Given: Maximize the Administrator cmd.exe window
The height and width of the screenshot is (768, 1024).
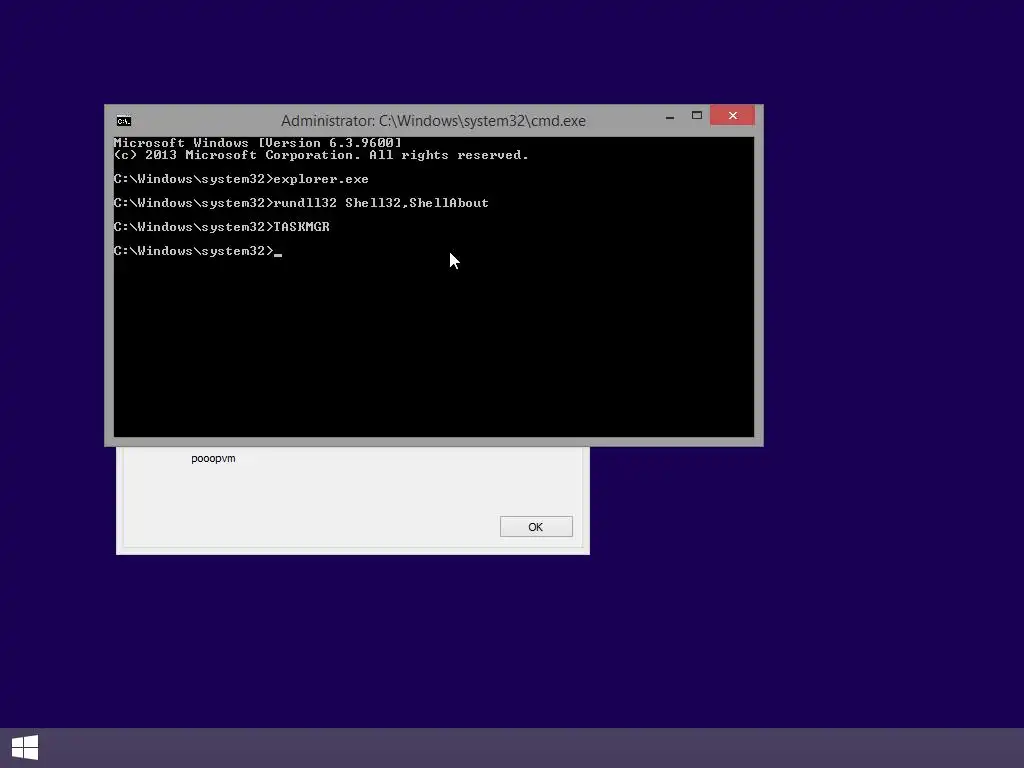Looking at the screenshot, I should pos(697,116).
